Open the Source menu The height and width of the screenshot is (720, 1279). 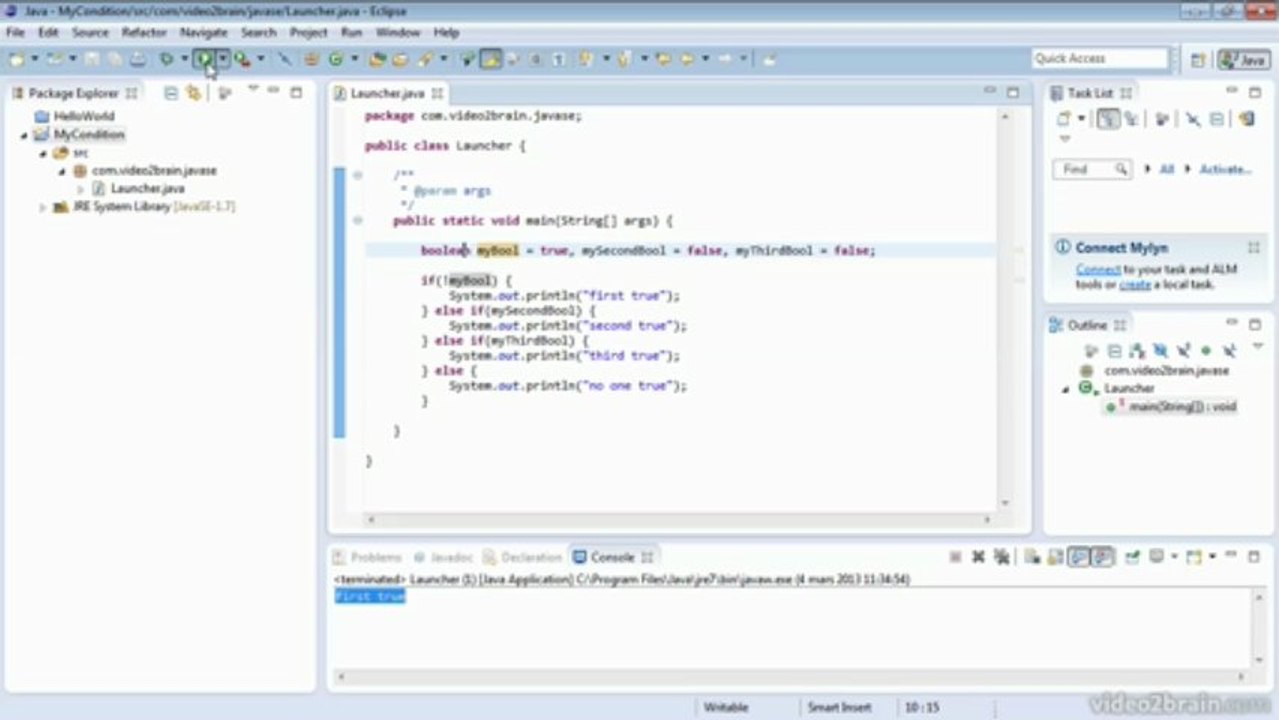(x=90, y=33)
